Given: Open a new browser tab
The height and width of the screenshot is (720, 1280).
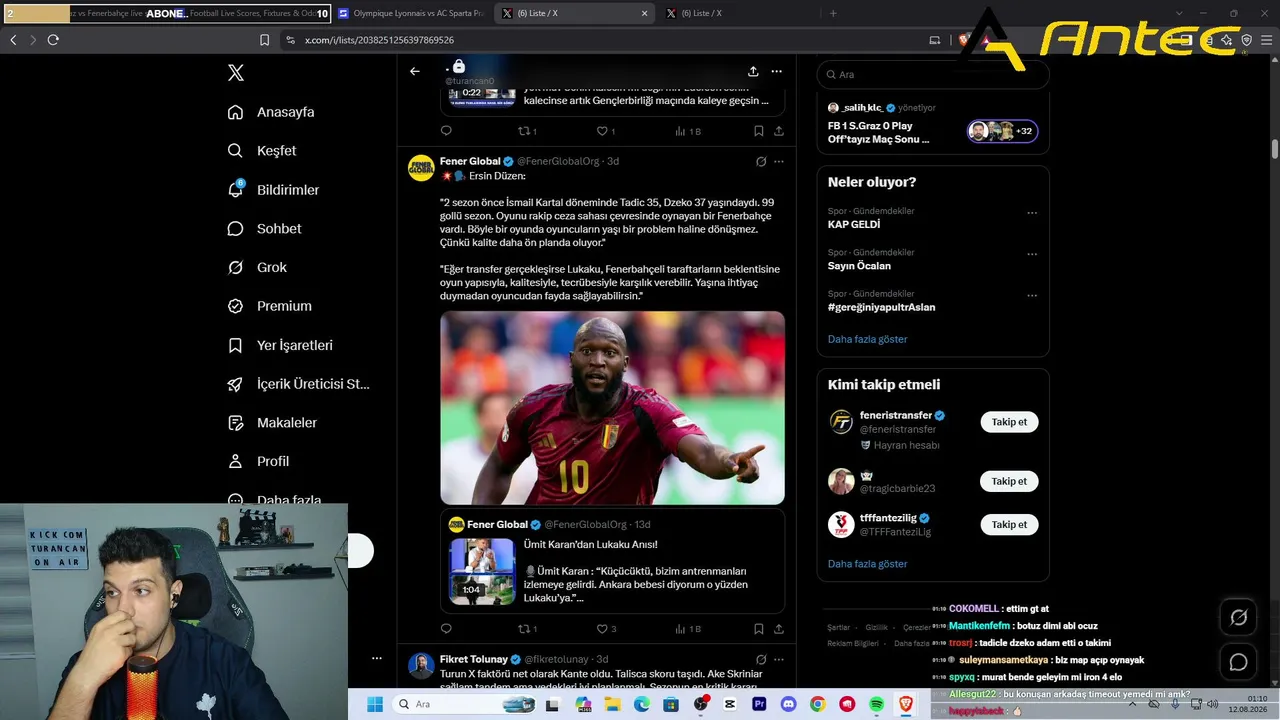Looking at the screenshot, I should click(x=833, y=14).
